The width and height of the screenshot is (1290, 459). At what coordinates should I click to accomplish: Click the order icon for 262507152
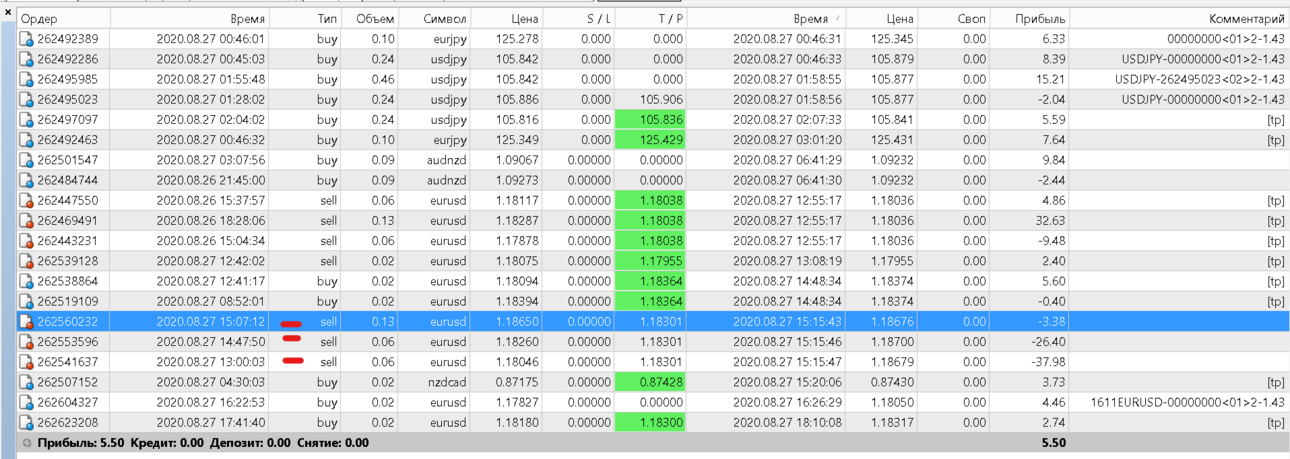coord(27,382)
